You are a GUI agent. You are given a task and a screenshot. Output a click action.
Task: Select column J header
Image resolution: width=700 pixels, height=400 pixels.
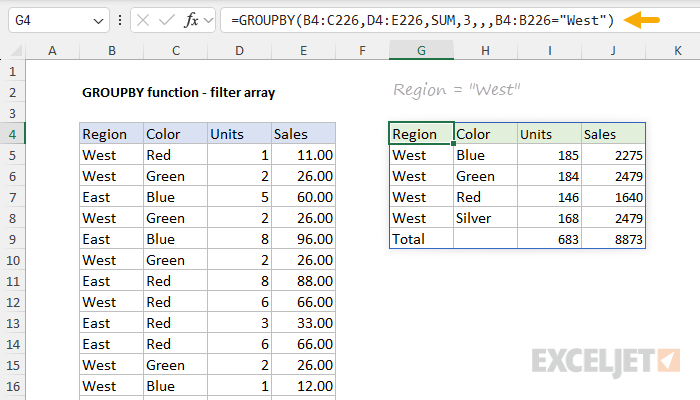[613, 51]
